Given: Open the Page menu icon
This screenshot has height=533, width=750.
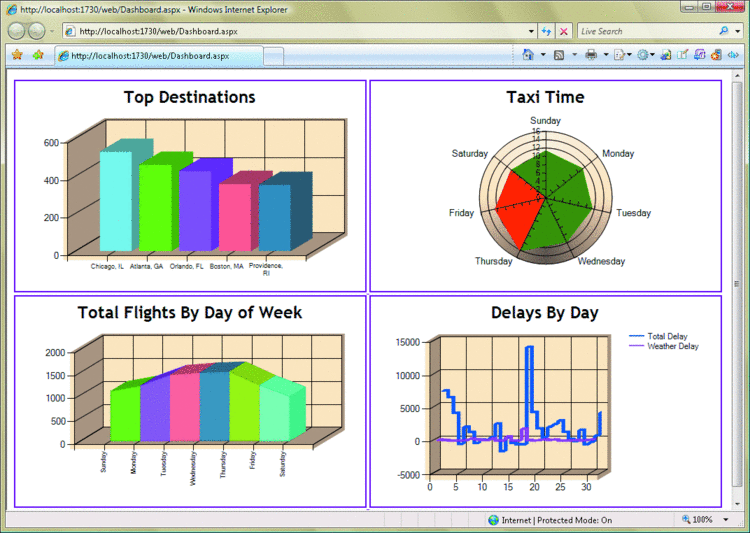Looking at the screenshot, I should point(619,56).
